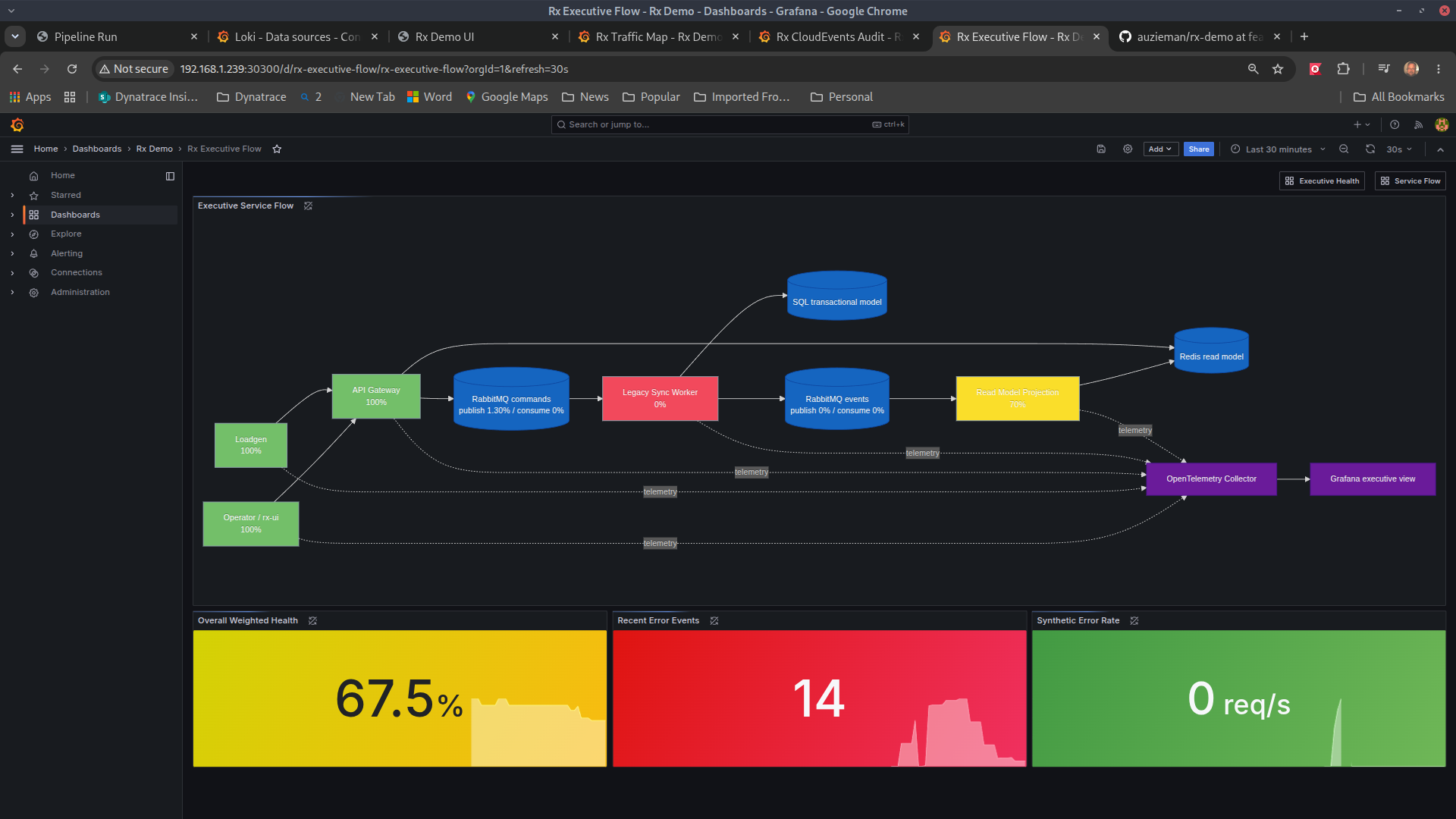
Task: Expand the Administration sidebar section
Action: (12, 292)
